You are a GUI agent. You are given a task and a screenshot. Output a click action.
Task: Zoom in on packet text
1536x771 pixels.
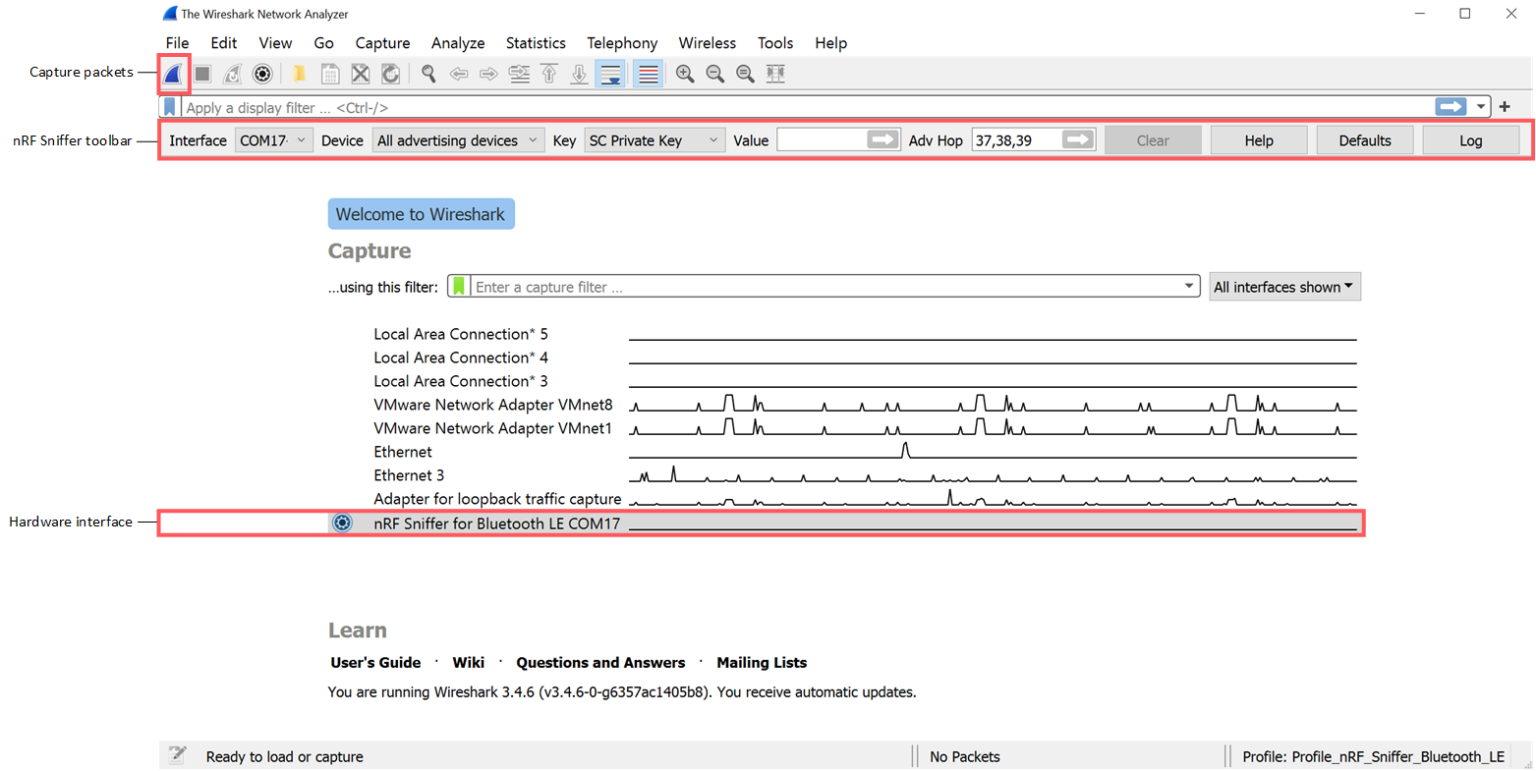click(x=684, y=73)
